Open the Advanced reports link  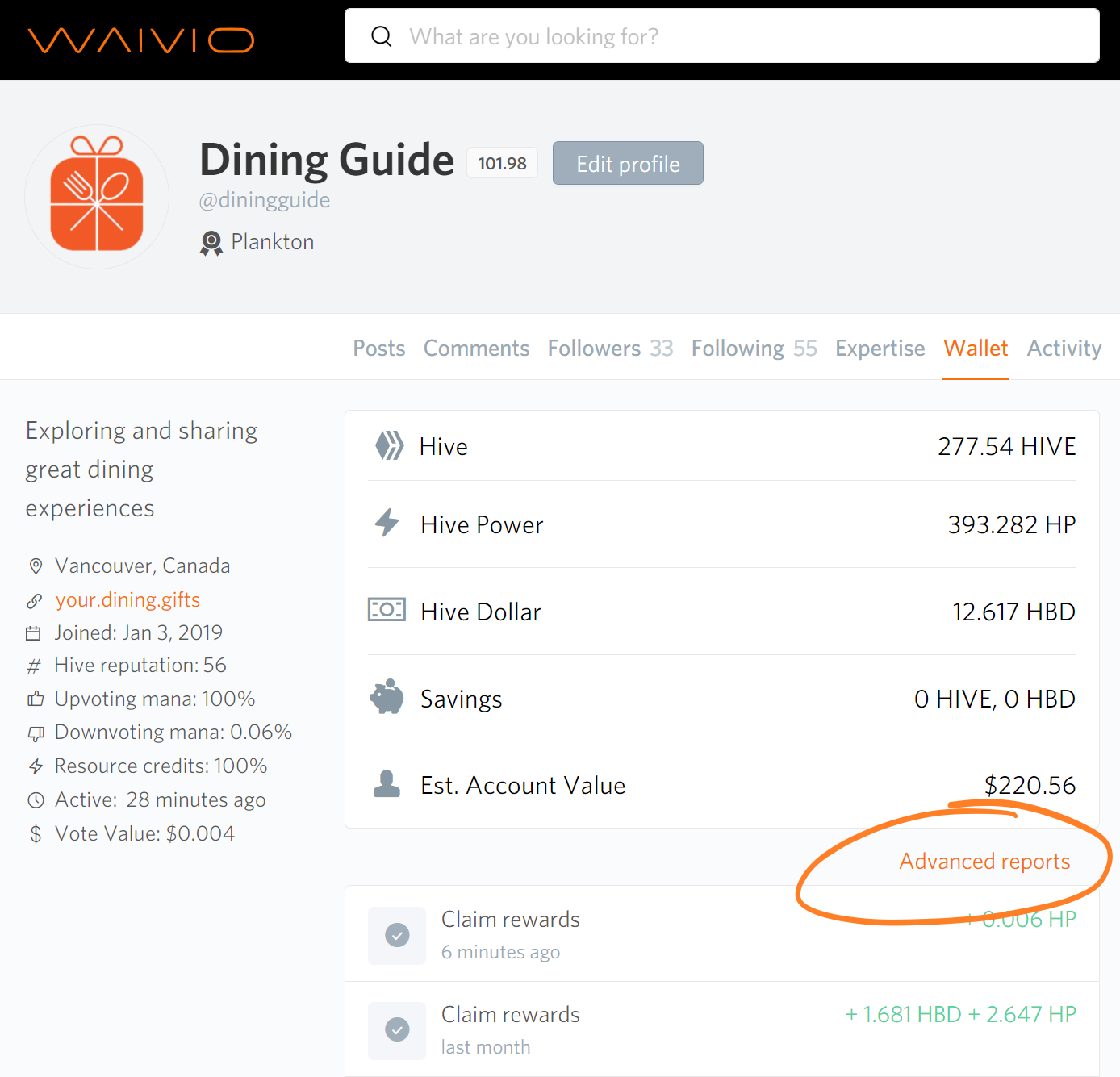coord(984,862)
